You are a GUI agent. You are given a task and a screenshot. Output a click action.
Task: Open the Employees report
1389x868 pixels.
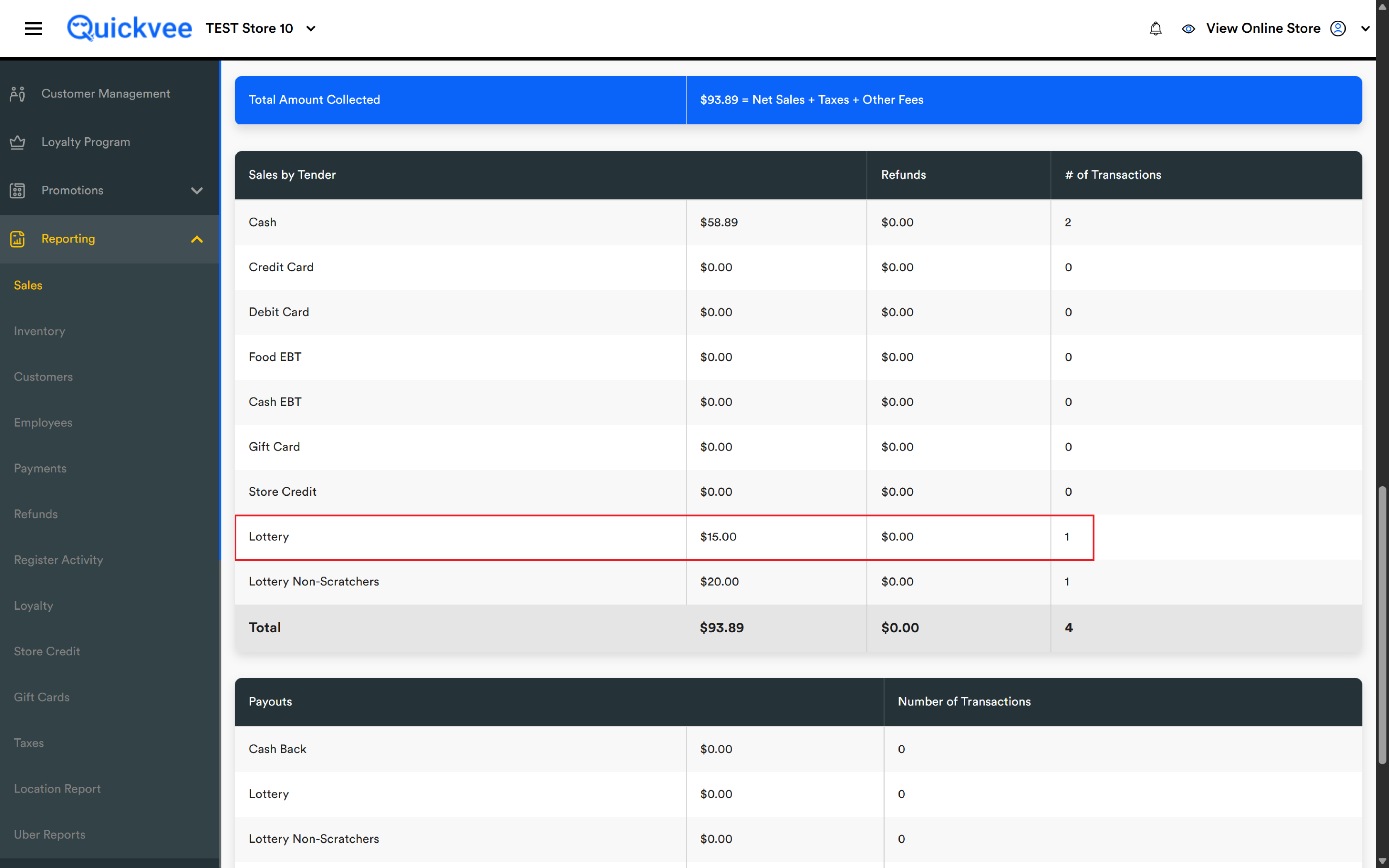click(x=43, y=422)
